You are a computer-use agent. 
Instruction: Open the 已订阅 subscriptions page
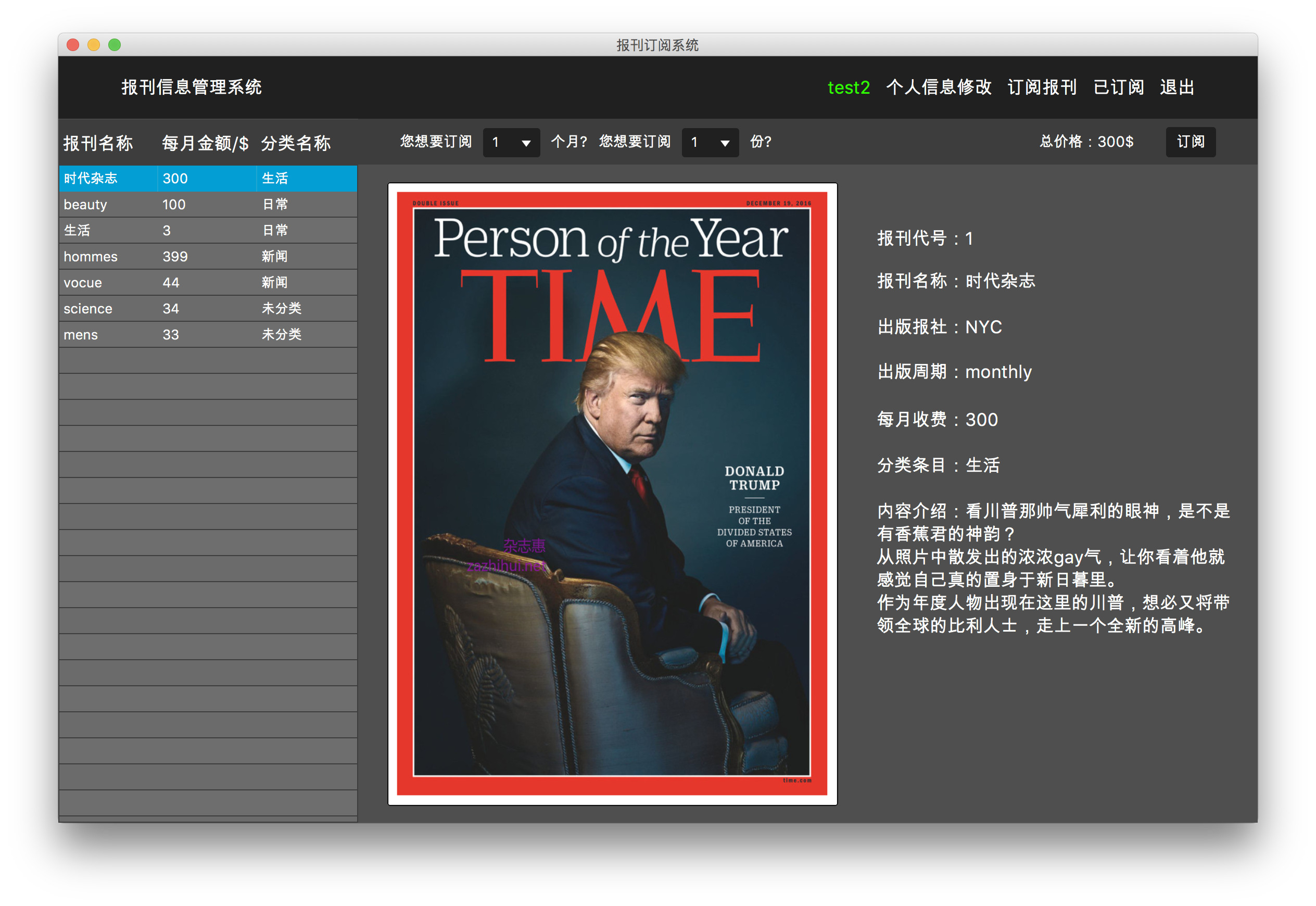click(1118, 87)
